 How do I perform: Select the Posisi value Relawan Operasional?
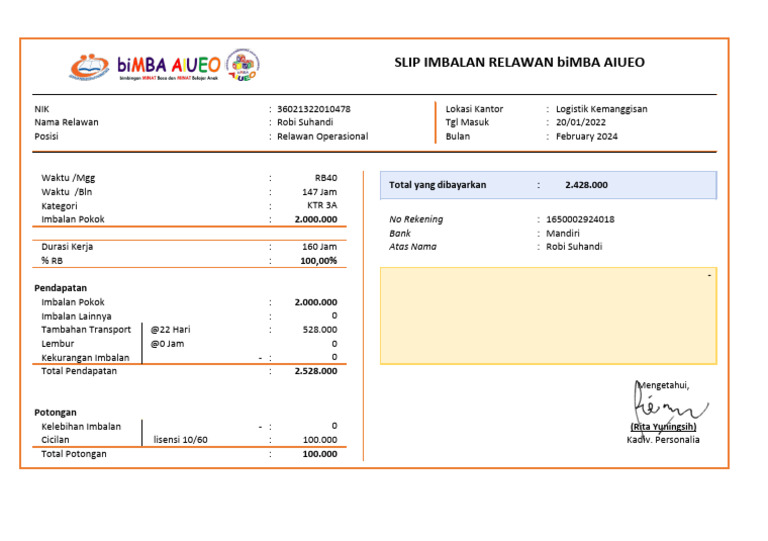[x=322, y=137]
